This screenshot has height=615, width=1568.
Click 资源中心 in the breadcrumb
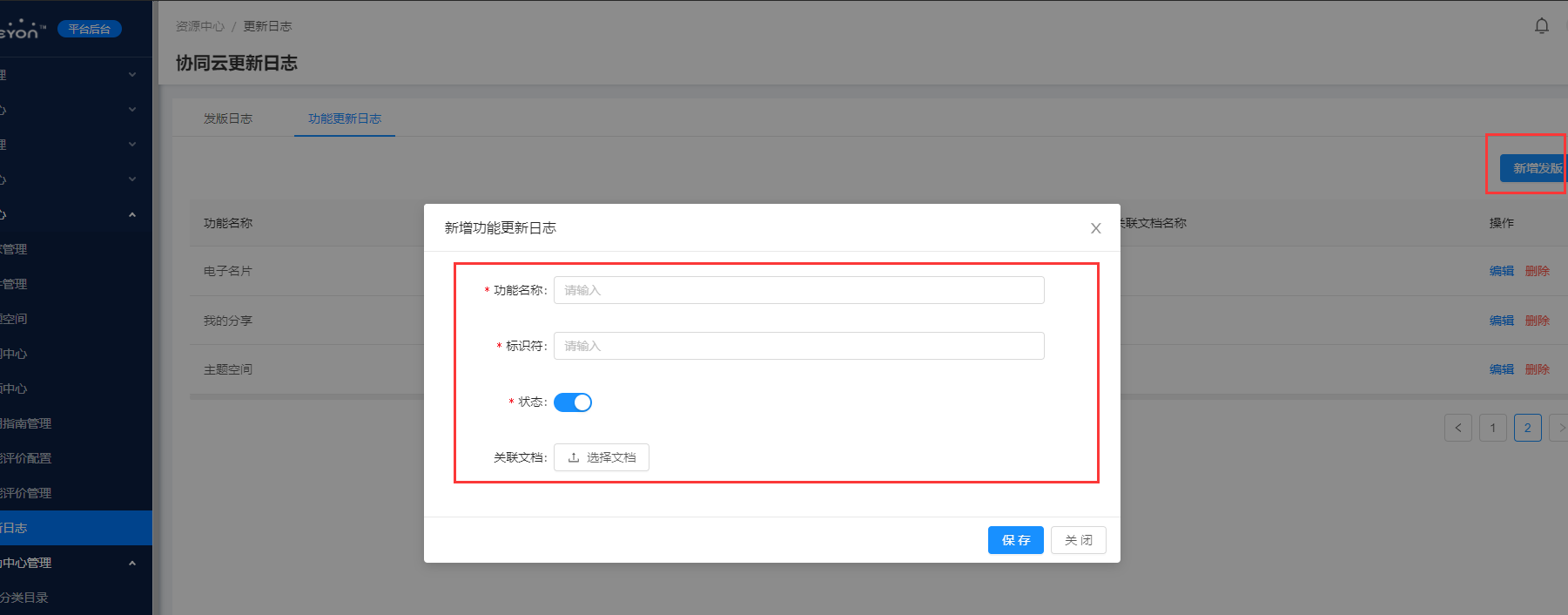[199, 26]
